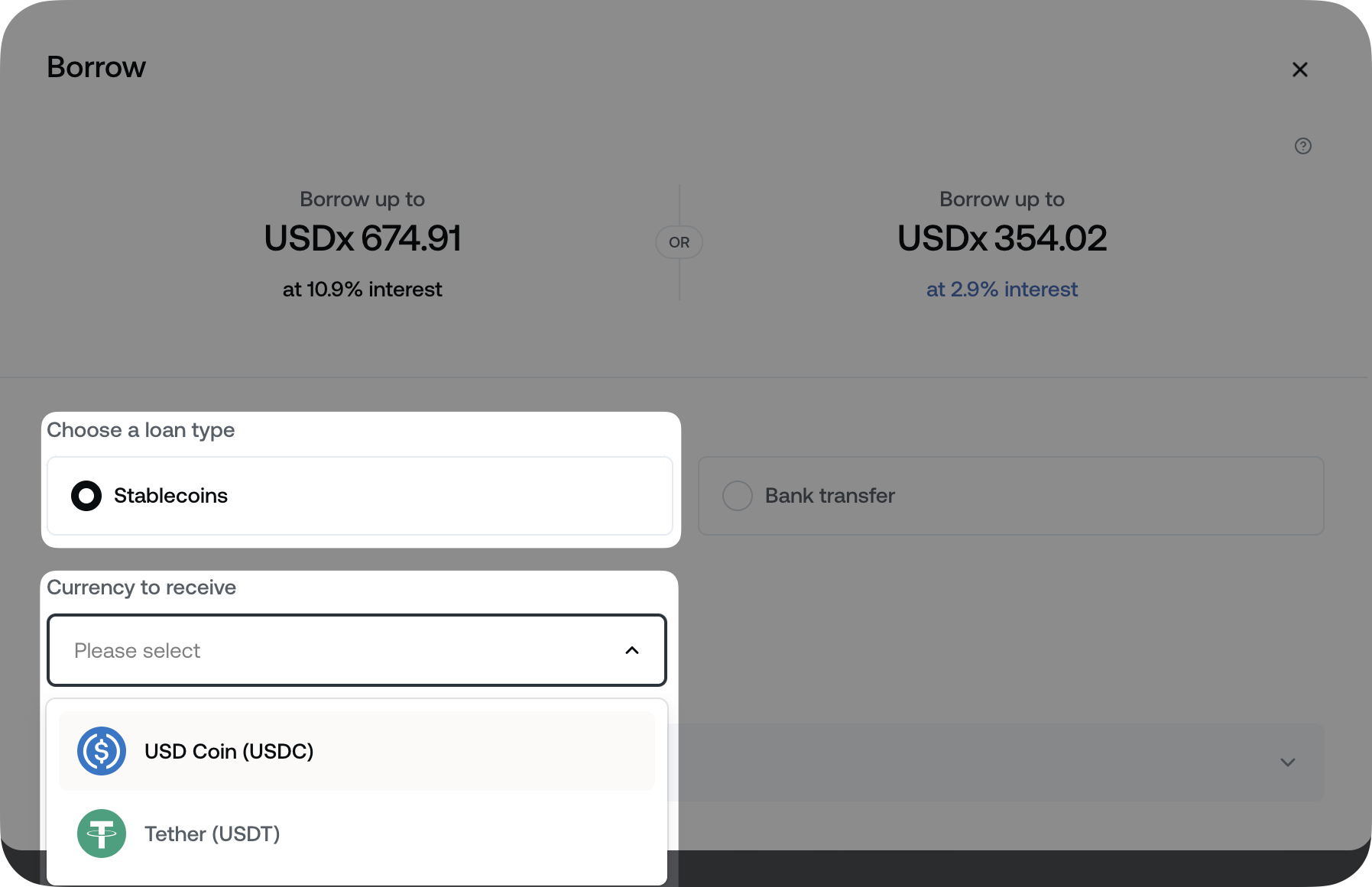The width and height of the screenshot is (1372, 887).
Task: Choose USD Coin (USDC) from the list
Action: [229, 751]
